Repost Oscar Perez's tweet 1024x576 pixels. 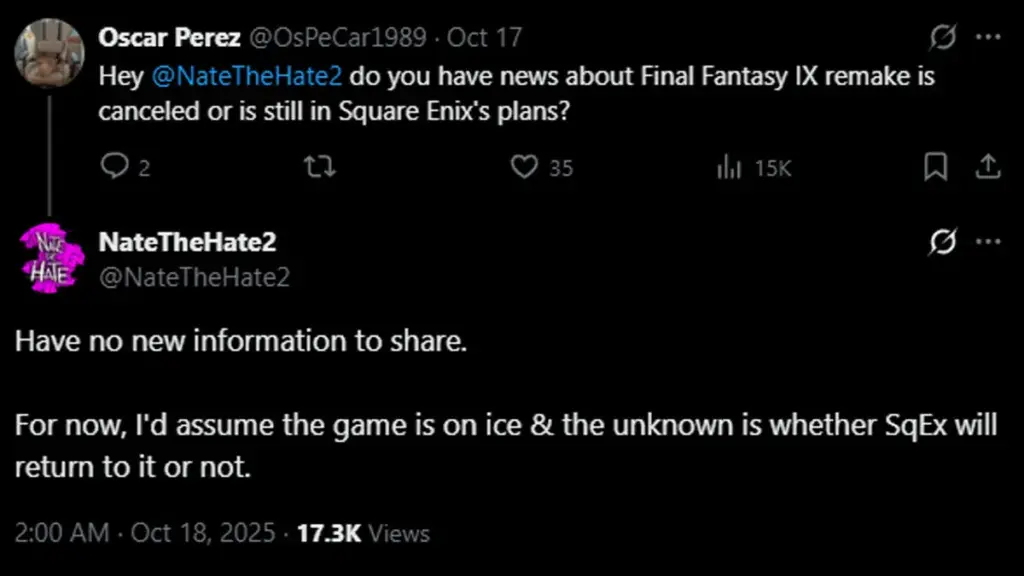click(319, 168)
